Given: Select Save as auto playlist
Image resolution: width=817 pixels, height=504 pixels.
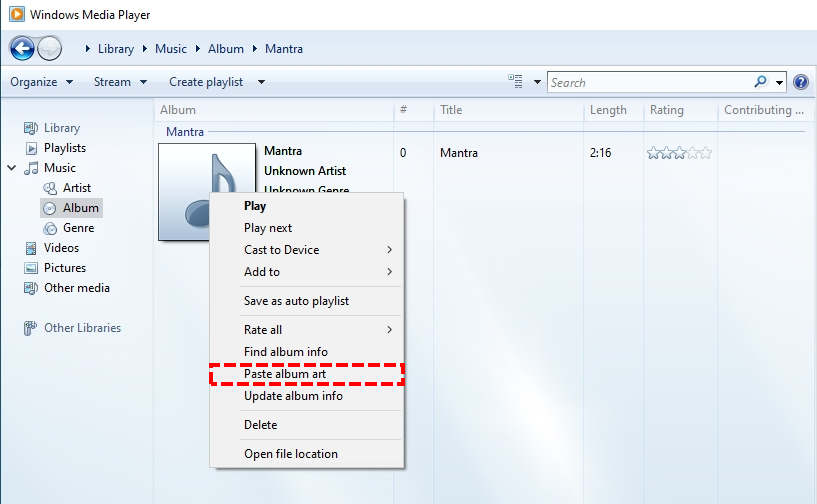Looking at the screenshot, I should pos(307,301).
